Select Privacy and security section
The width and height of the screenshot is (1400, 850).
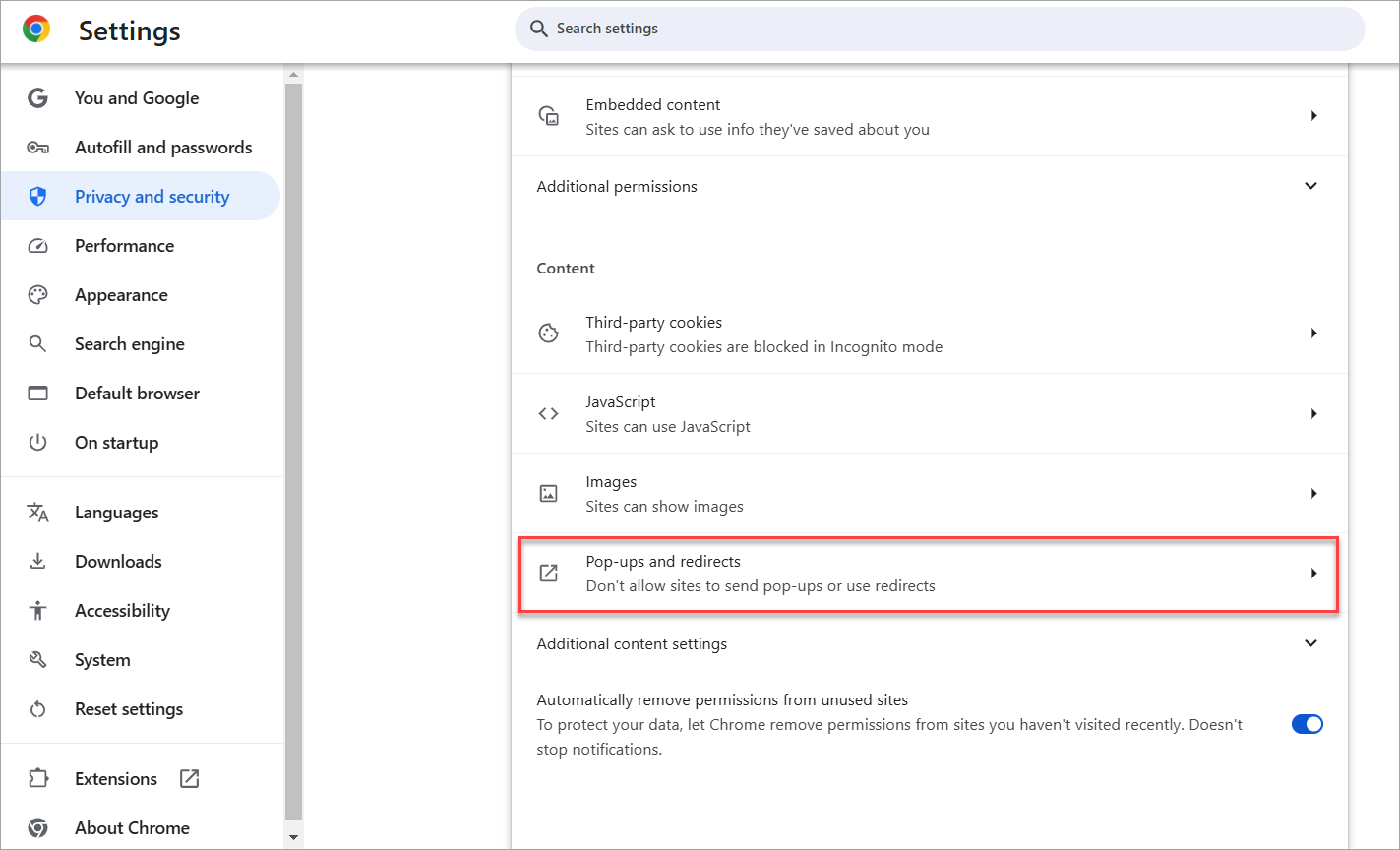click(x=141, y=197)
